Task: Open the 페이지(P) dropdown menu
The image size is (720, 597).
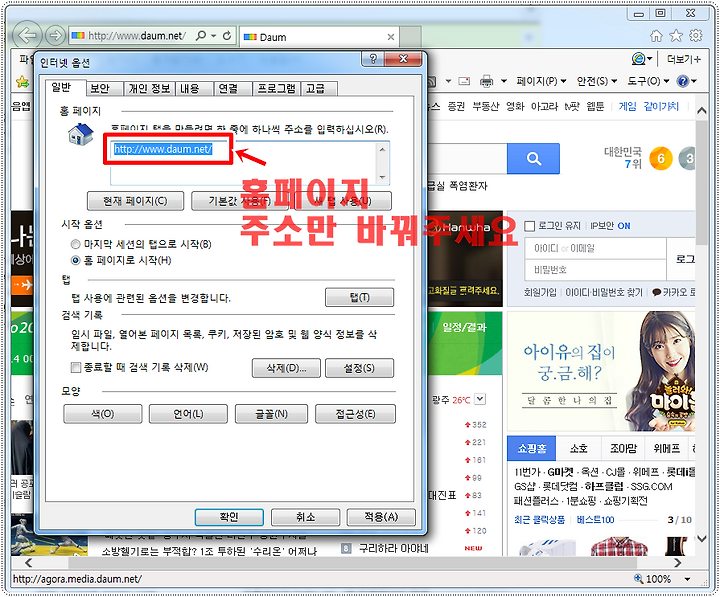Action: point(541,81)
